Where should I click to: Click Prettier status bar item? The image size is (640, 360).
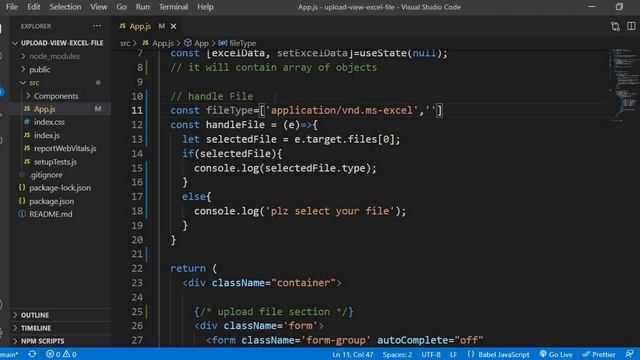pyautogui.click(x=599, y=354)
